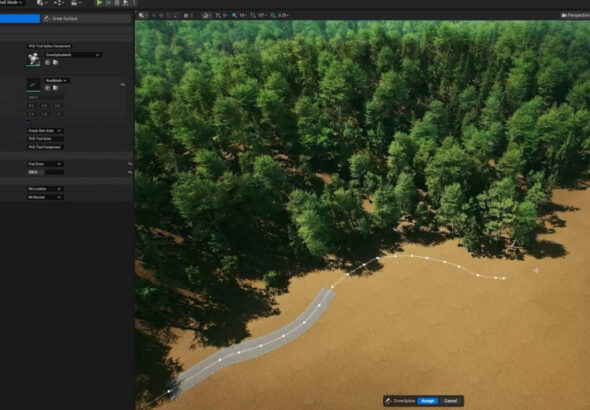The width and height of the screenshot is (590, 410).
Task: Browse to spline mesh asset folder icon
Action: click(x=56, y=62)
